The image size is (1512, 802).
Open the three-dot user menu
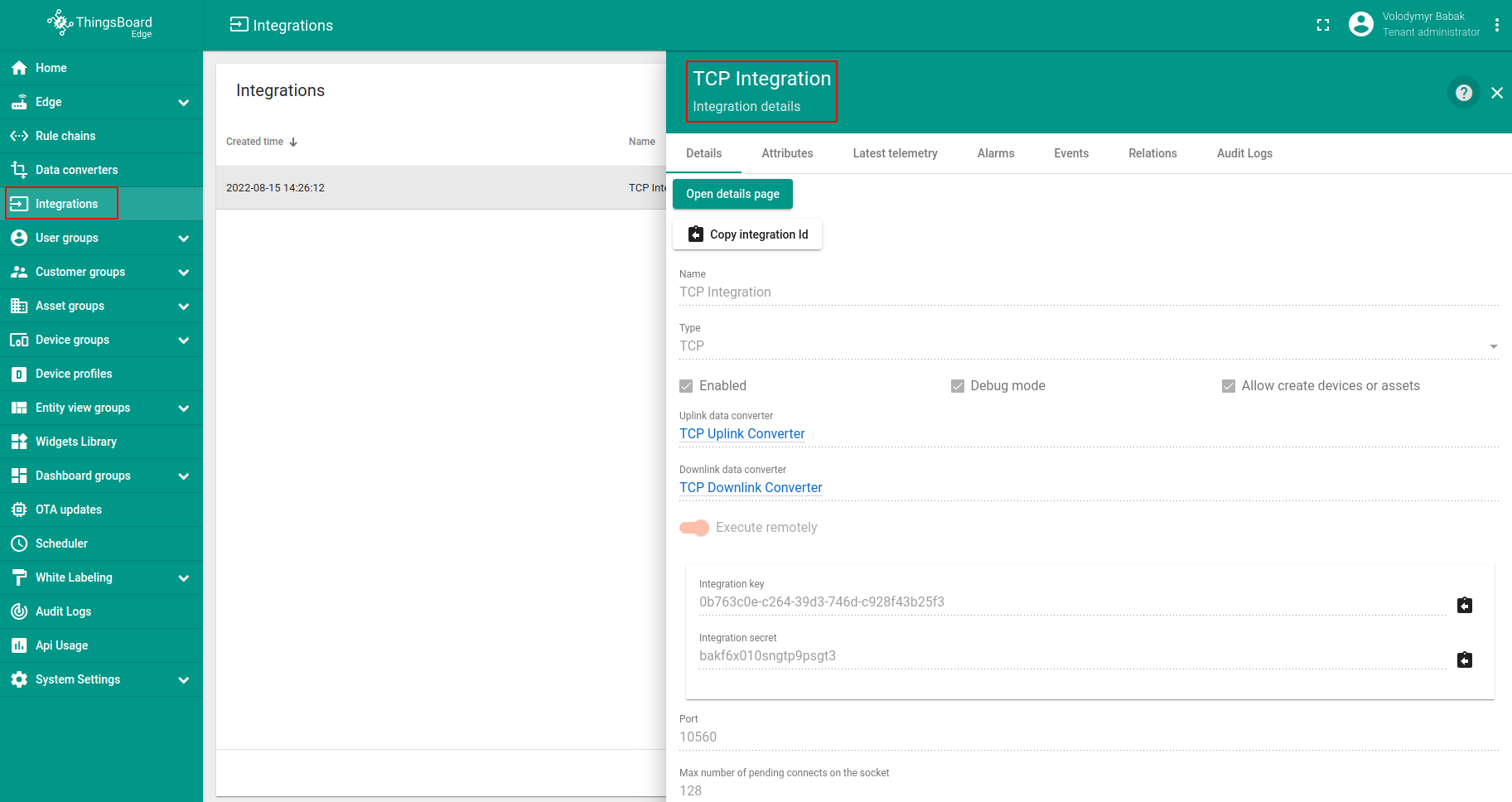point(1496,25)
